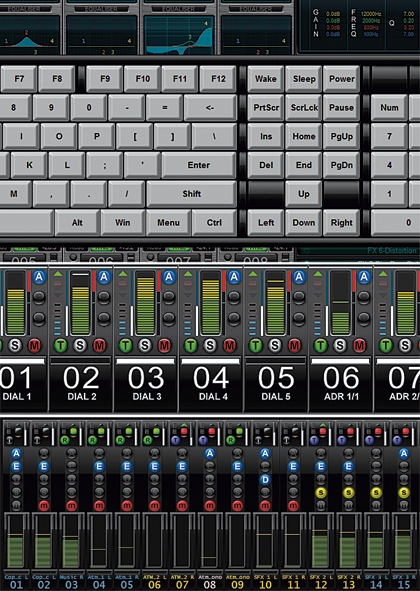This screenshot has height=591, width=420.
Task: Click the yellow S solo icon on strip 12
Action: tap(321, 492)
